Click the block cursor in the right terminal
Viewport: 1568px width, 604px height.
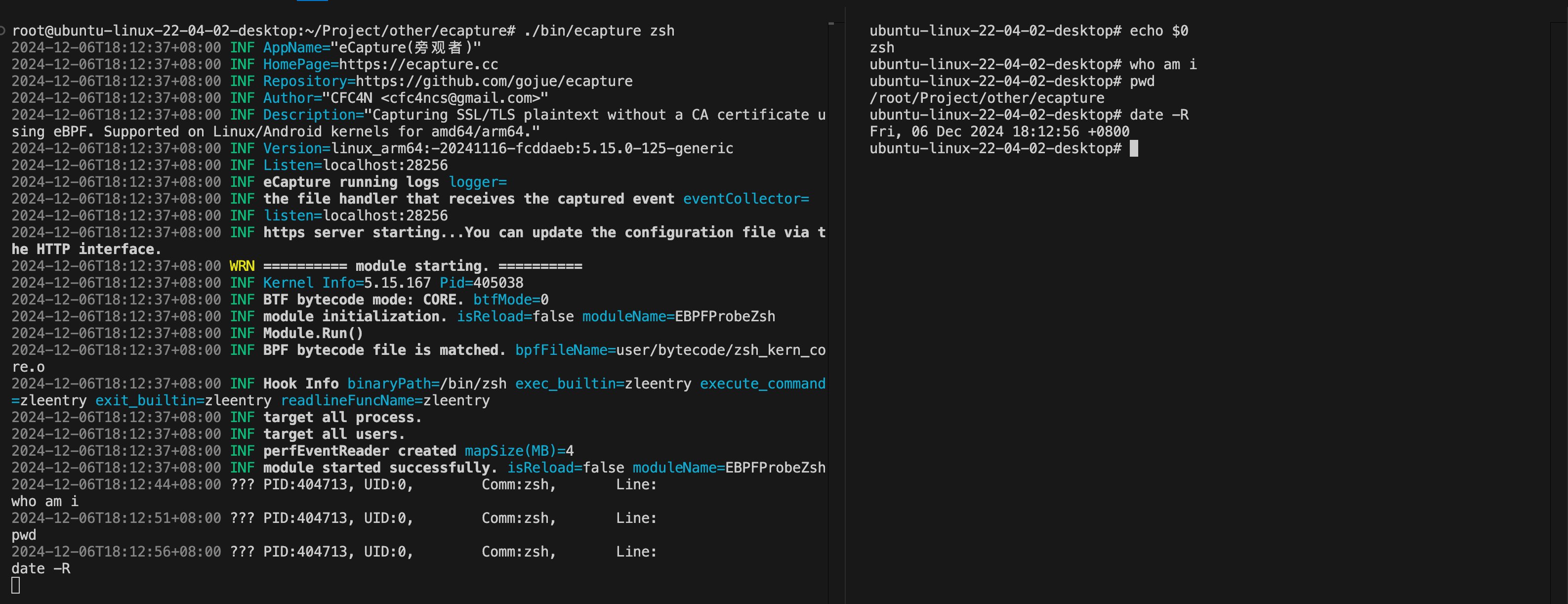(x=1133, y=149)
